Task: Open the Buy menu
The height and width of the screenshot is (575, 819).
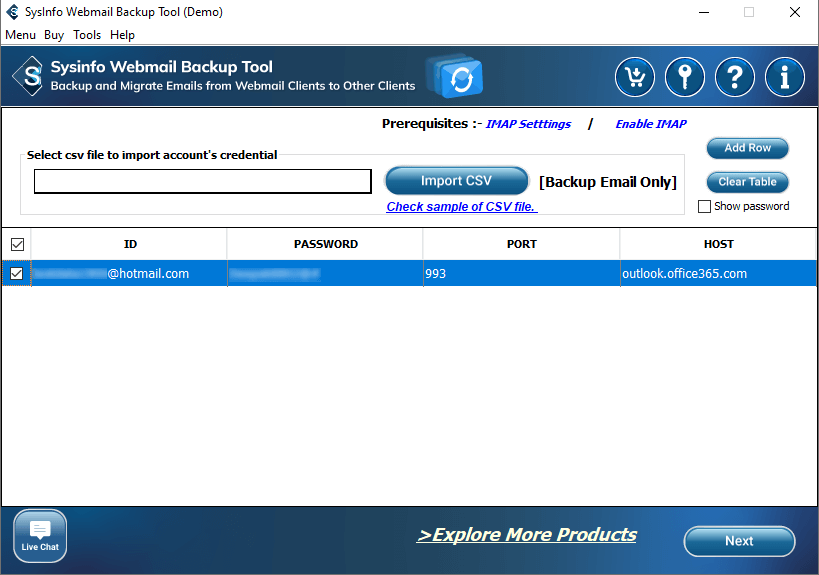Action: click(54, 35)
